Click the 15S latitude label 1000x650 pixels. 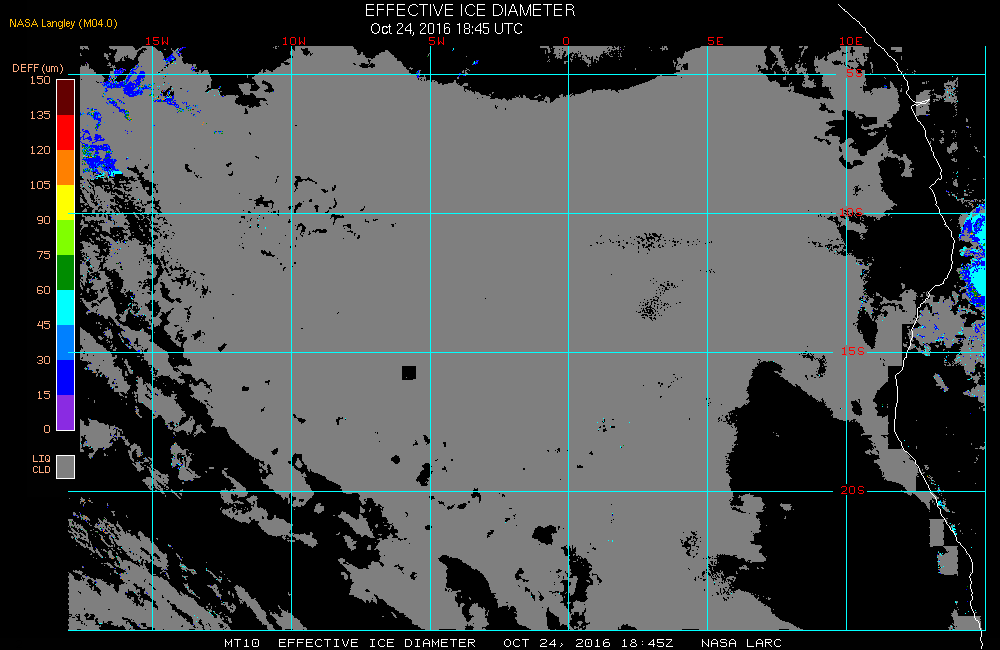[853, 351]
